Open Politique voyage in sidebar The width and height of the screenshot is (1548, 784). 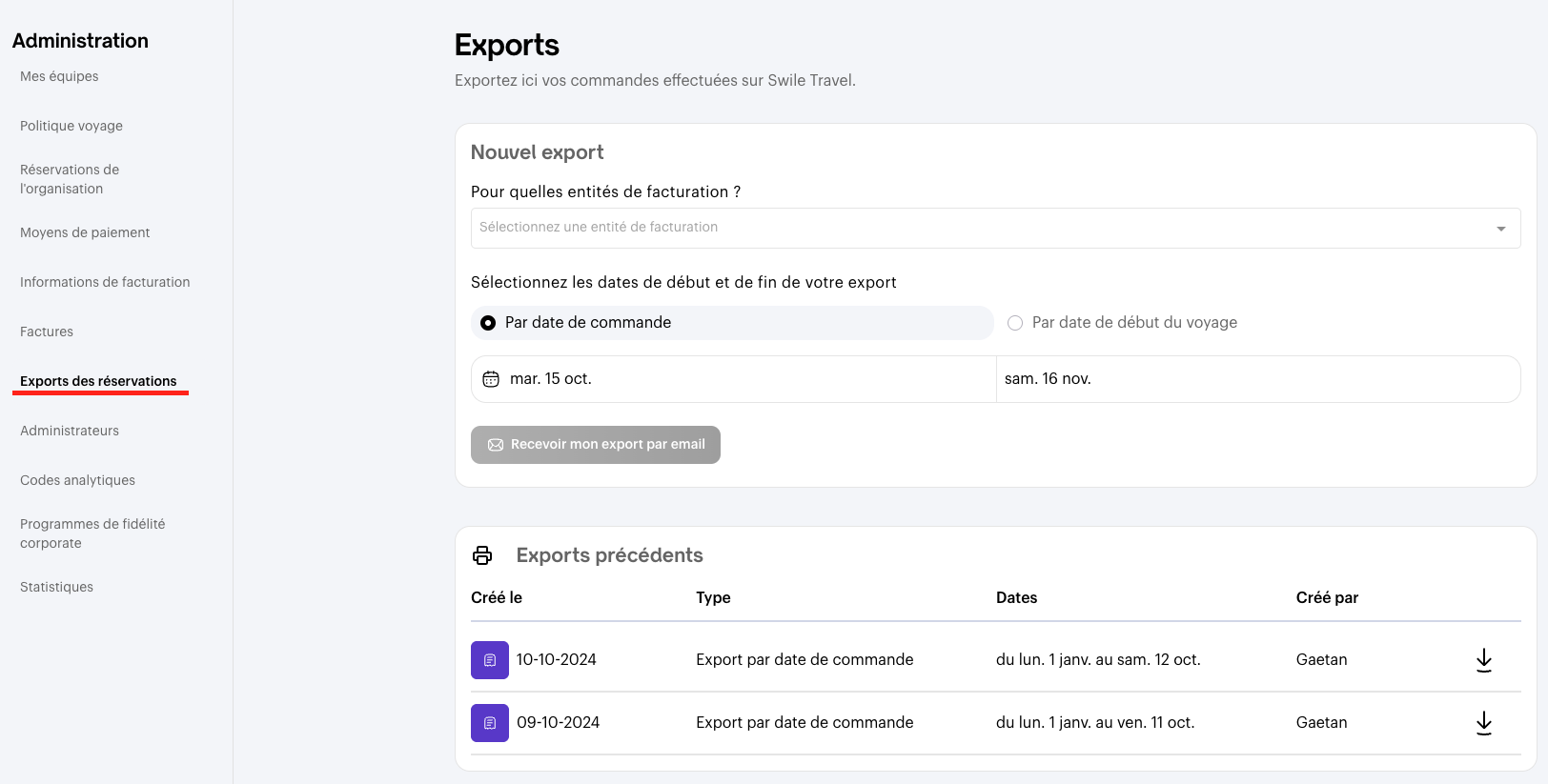click(x=71, y=126)
